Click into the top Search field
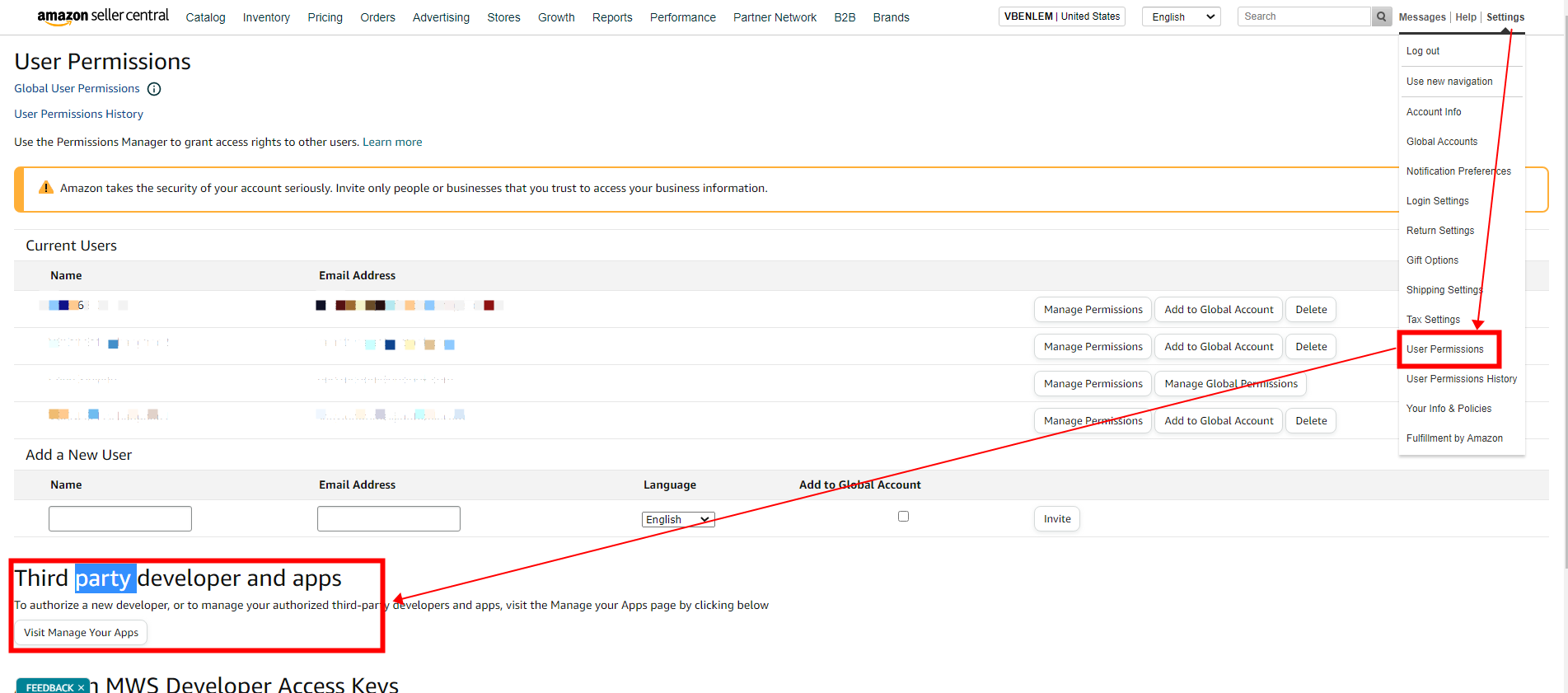The image size is (1568, 693). (x=1304, y=16)
